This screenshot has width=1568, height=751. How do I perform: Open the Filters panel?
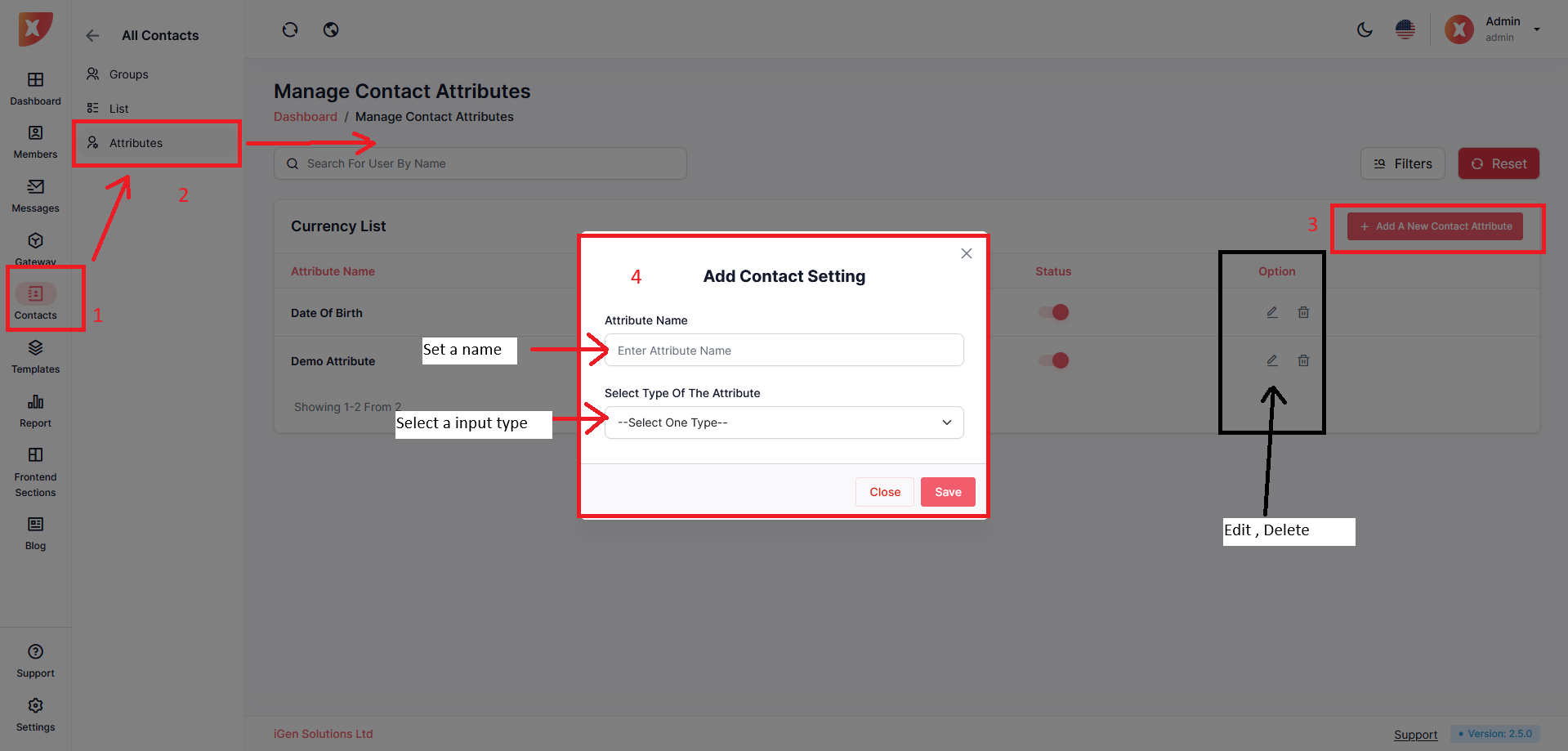click(x=1402, y=163)
